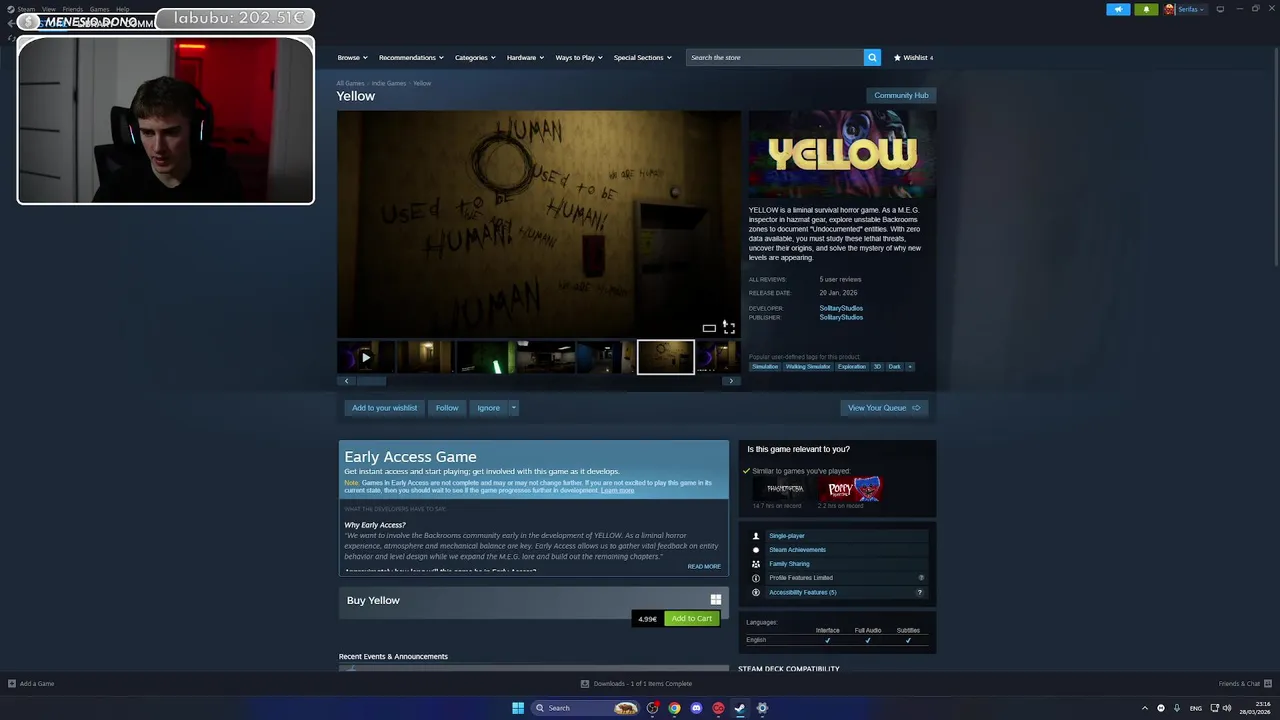Add Yellow to cart

pos(692,618)
